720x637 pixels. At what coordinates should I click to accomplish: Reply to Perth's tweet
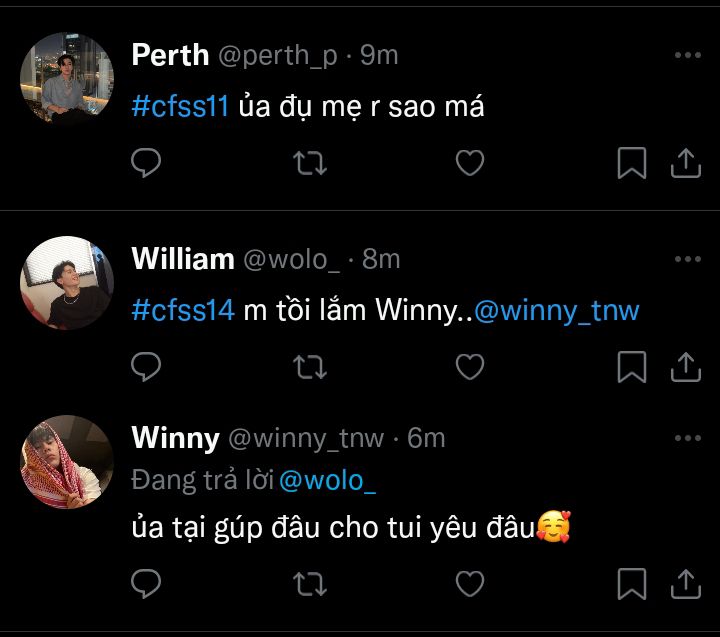tap(146, 163)
